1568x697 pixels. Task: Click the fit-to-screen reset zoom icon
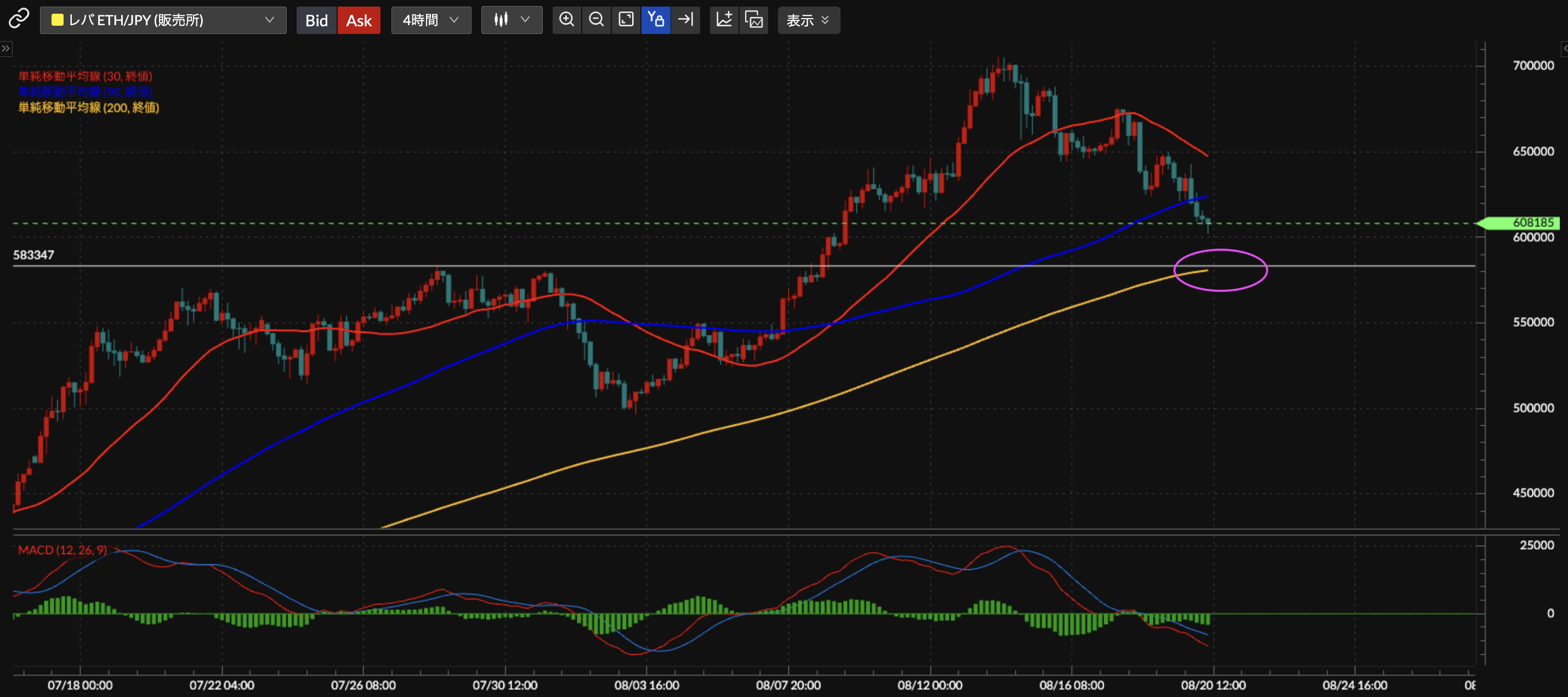click(x=626, y=20)
